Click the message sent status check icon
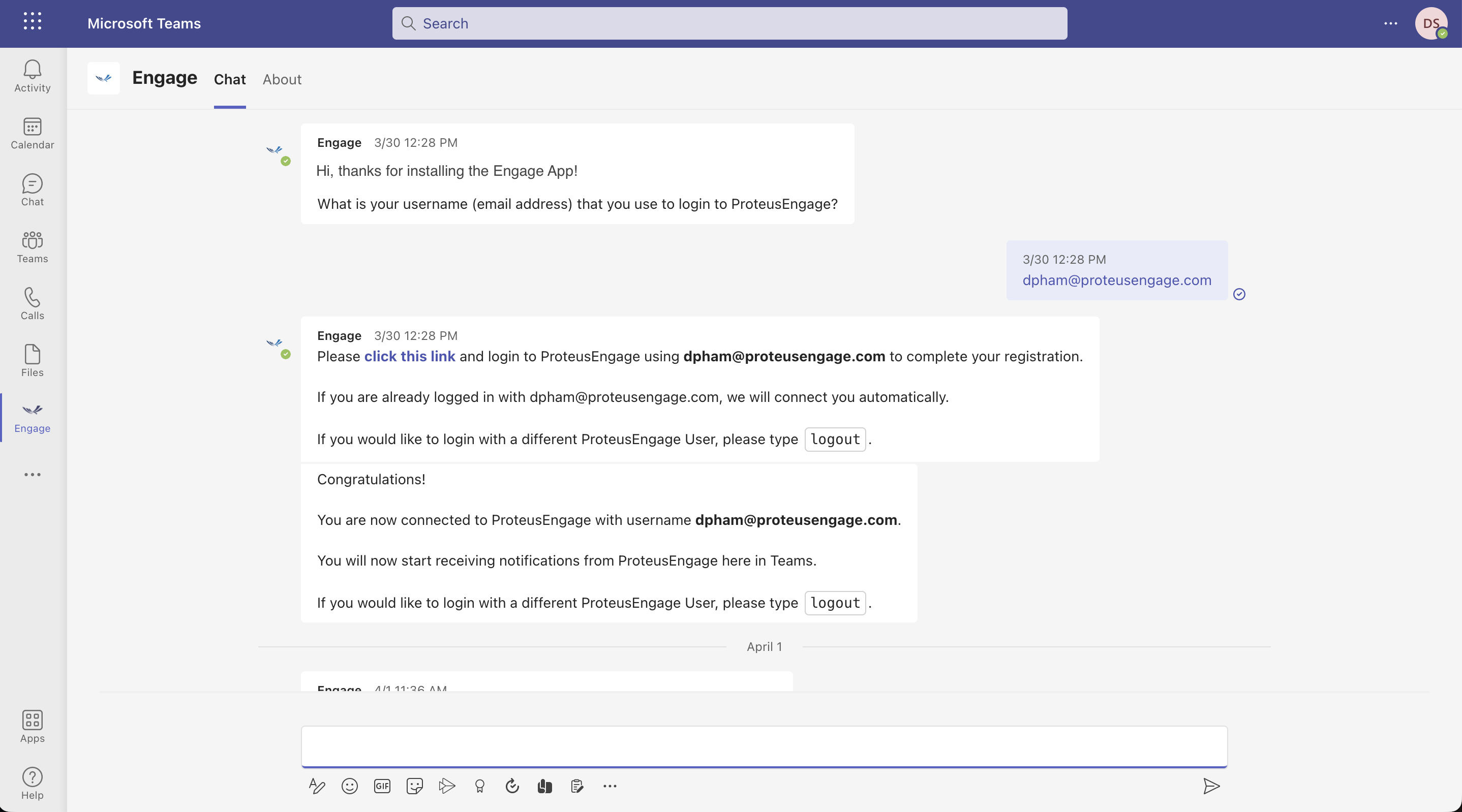The height and width of the screenshot is (812, 1462). pyautogui.click(x=1239, y=294)
